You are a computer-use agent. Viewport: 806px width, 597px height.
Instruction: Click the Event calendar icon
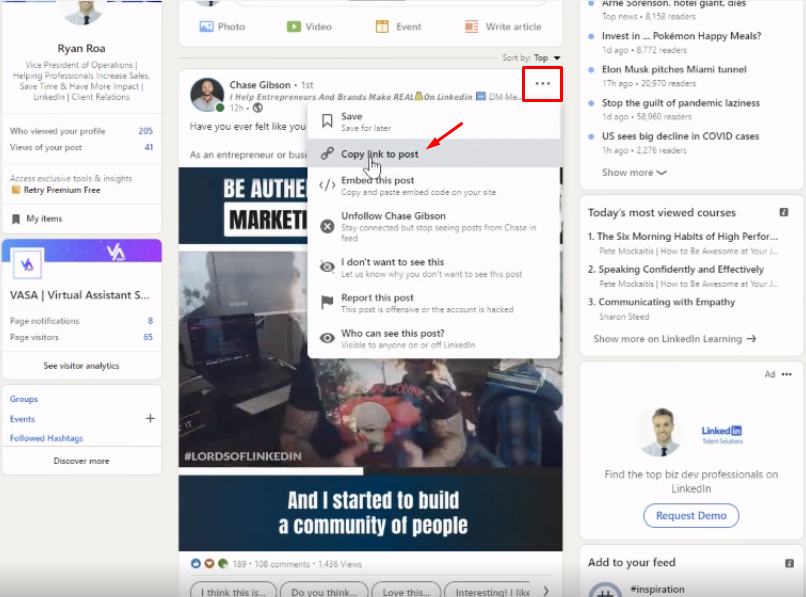click(382, 26)
